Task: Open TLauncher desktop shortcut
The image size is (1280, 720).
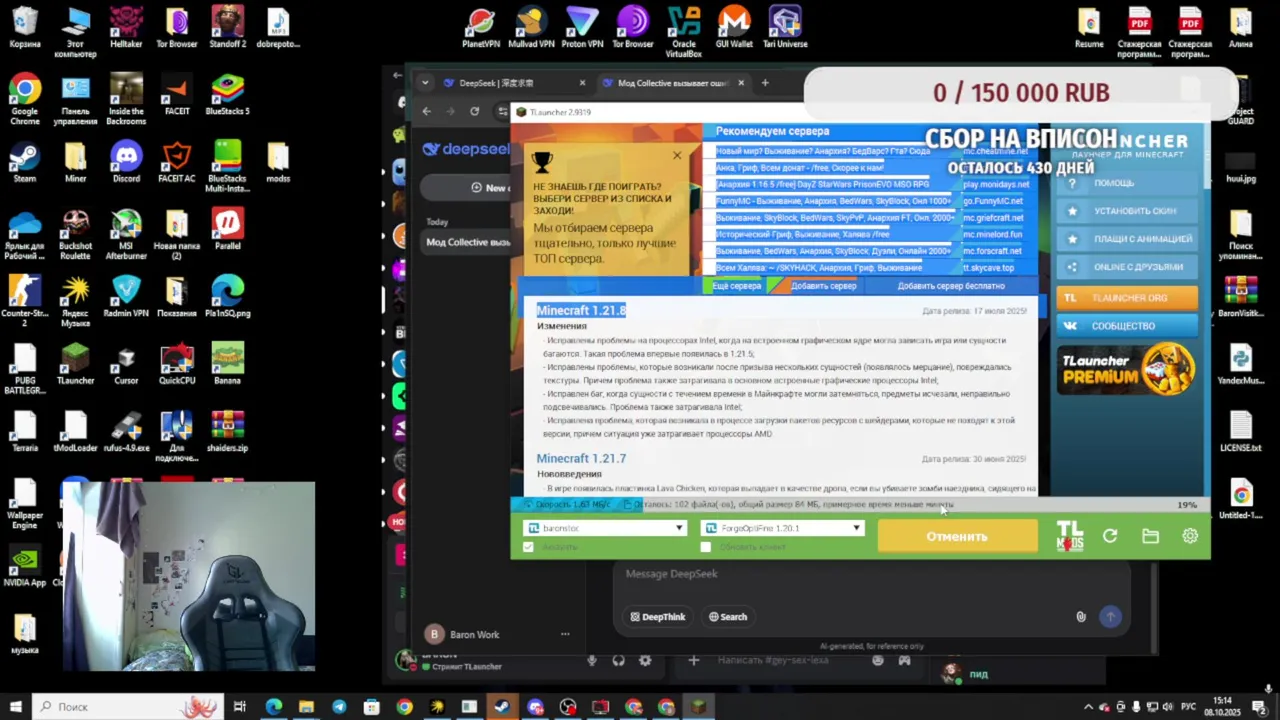Action: [x=75, y=365]
